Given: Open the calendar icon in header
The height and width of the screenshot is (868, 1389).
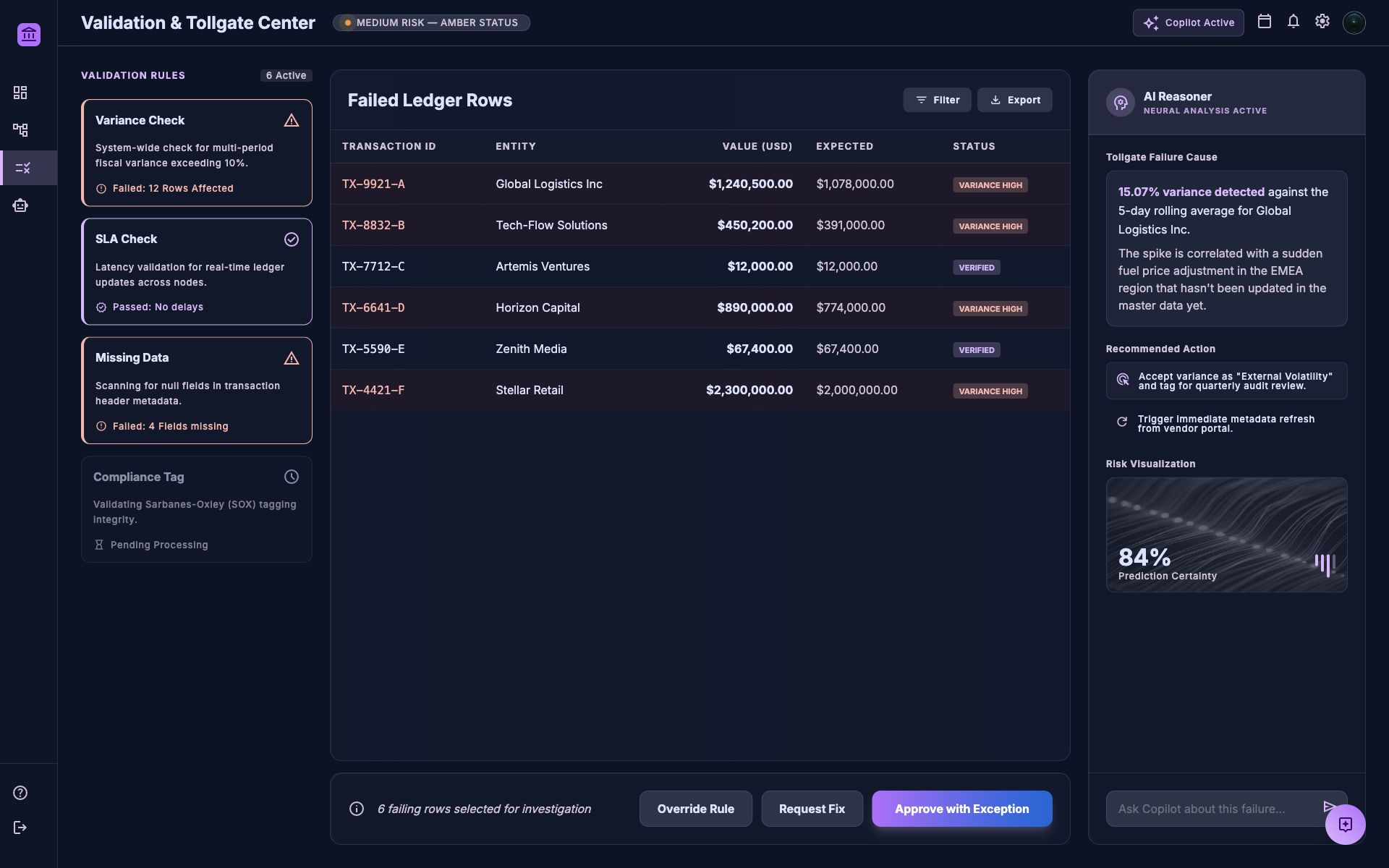Looking at the screenshot, I should tap(1264, 22).
